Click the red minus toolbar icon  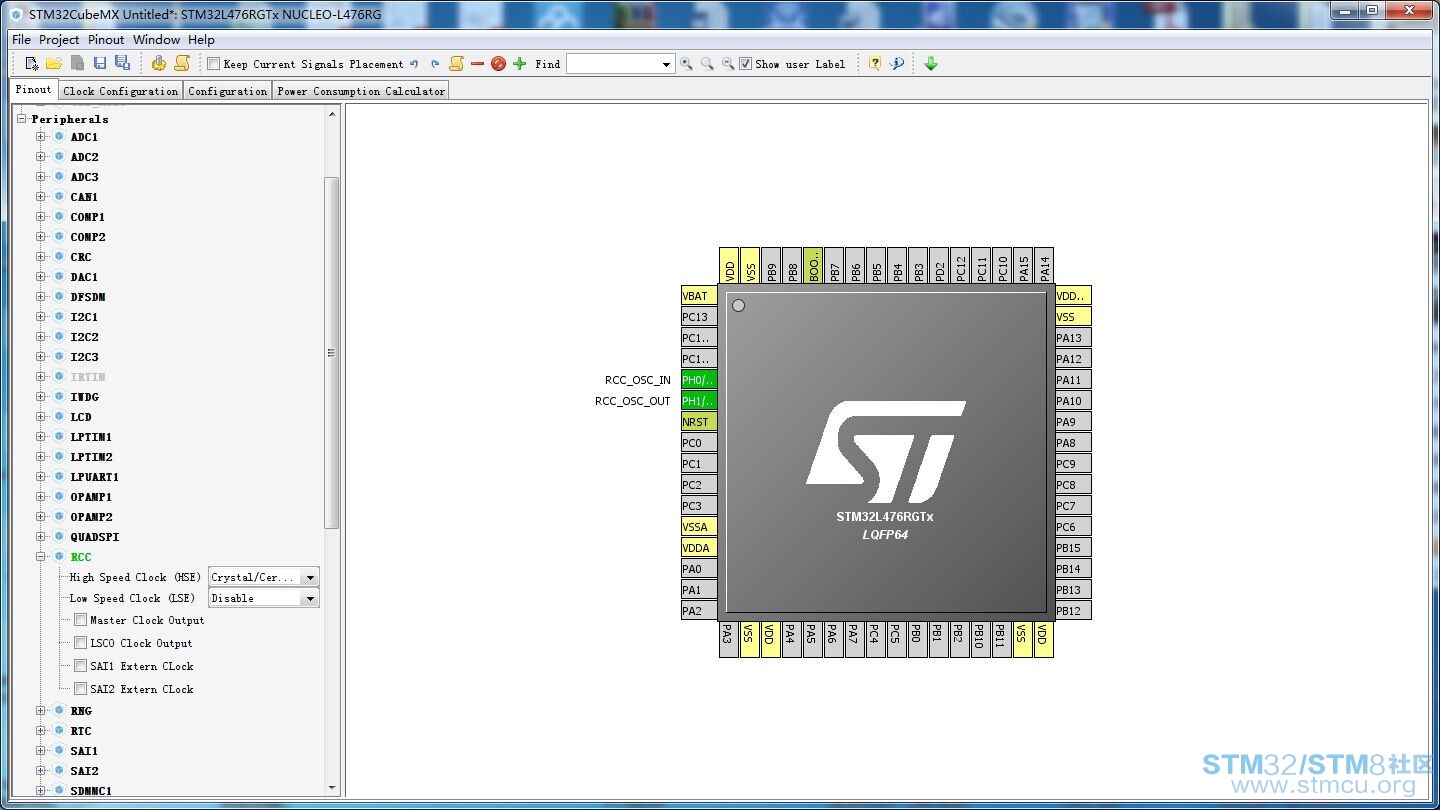coord(477,64)
